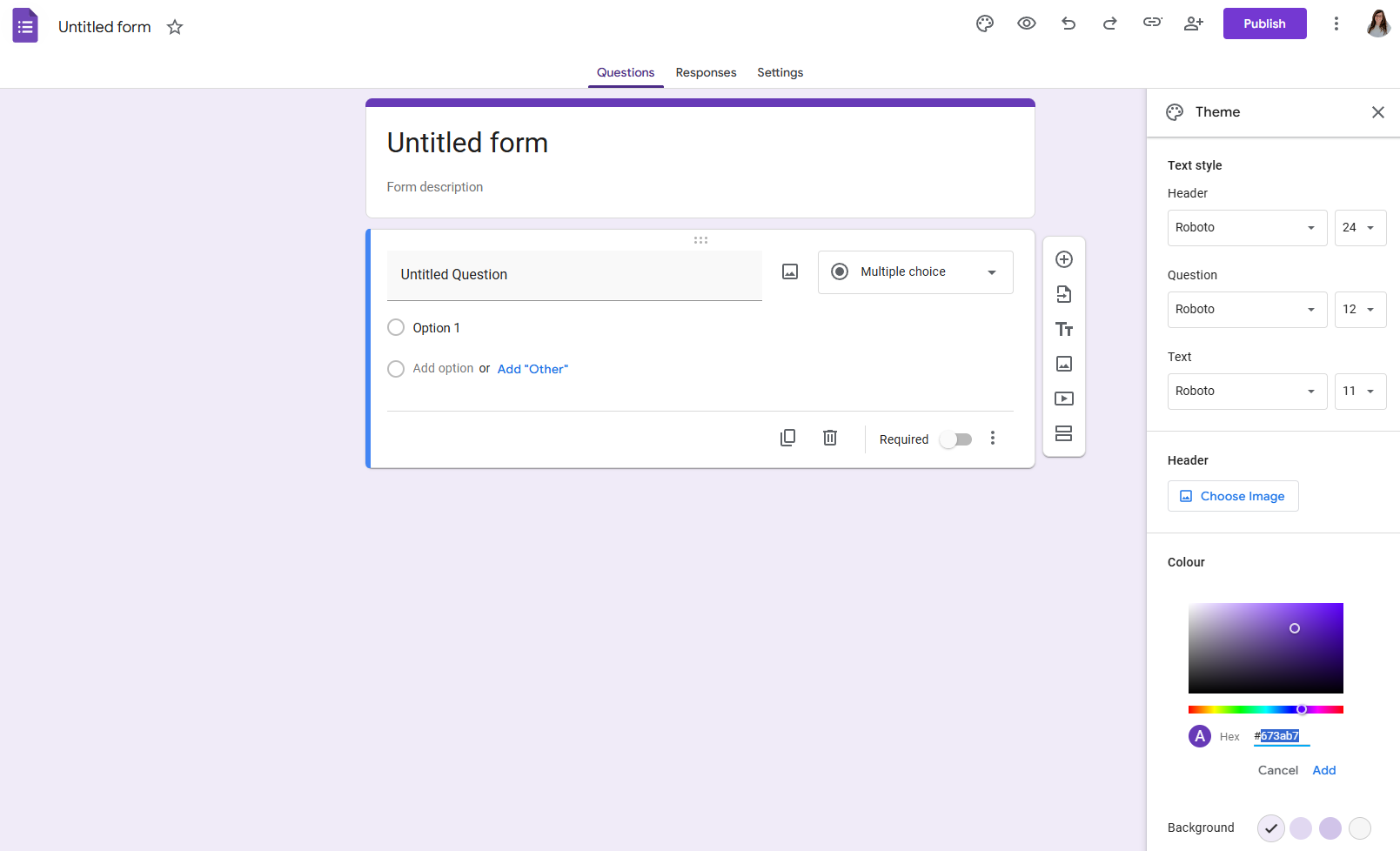The height and width of the screenshot is (851, 1400).
Task: Duplicate the question with the copy icon
Action: pos(787,438)
